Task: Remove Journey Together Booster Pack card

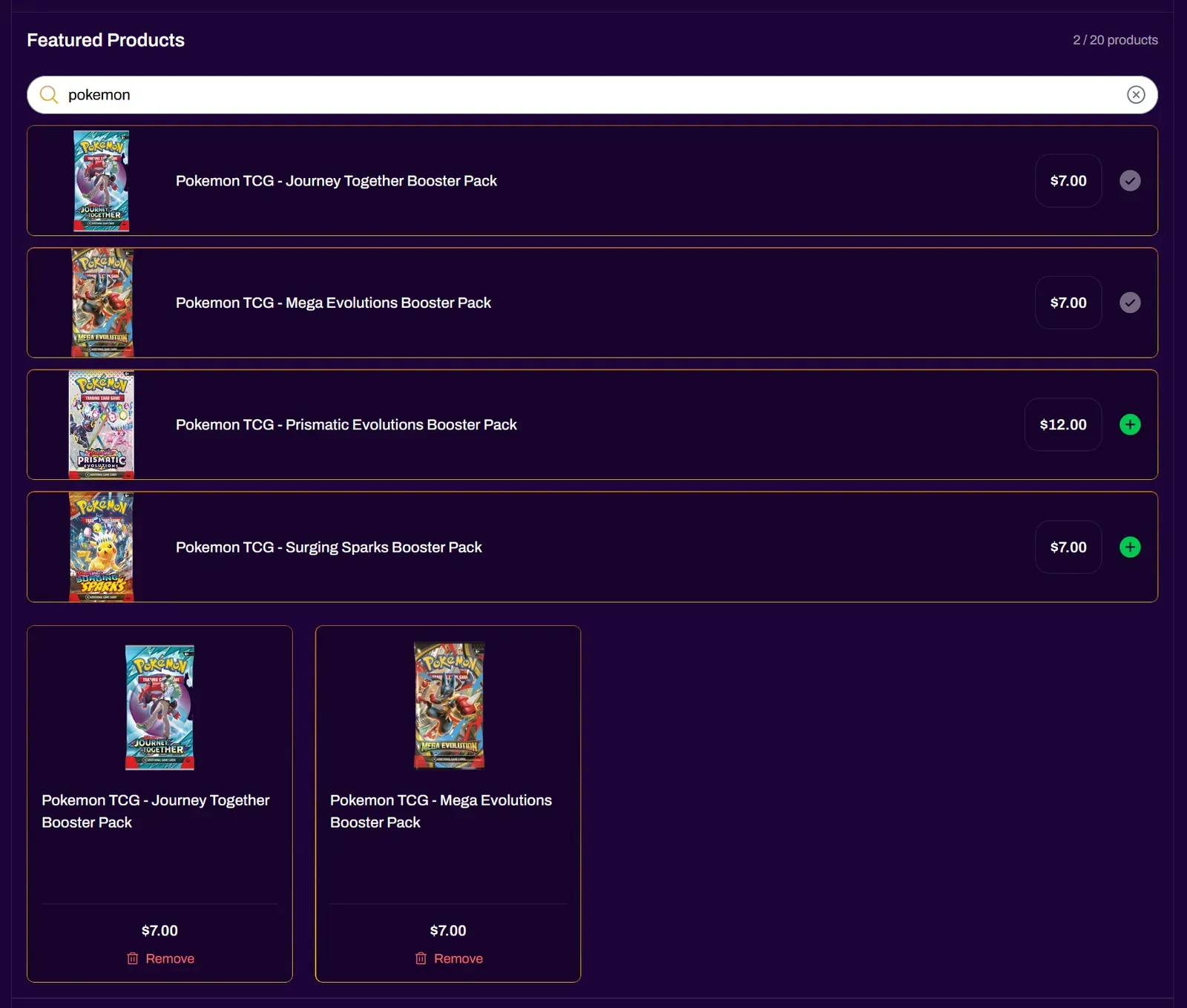Action: pos(160,958)
